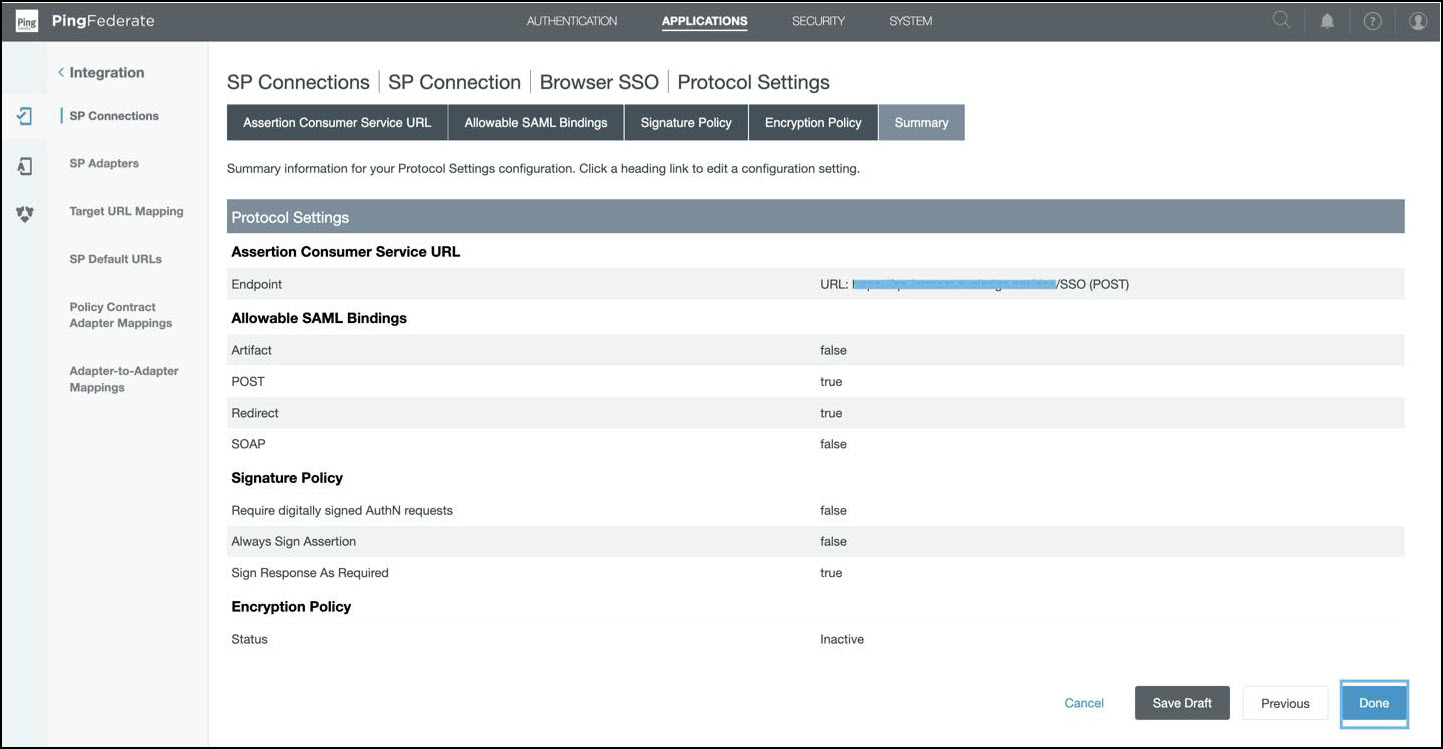This screenshot has height=749, width=1443.
Task: Click the Ping logo icon
Action: click(26, 21)
